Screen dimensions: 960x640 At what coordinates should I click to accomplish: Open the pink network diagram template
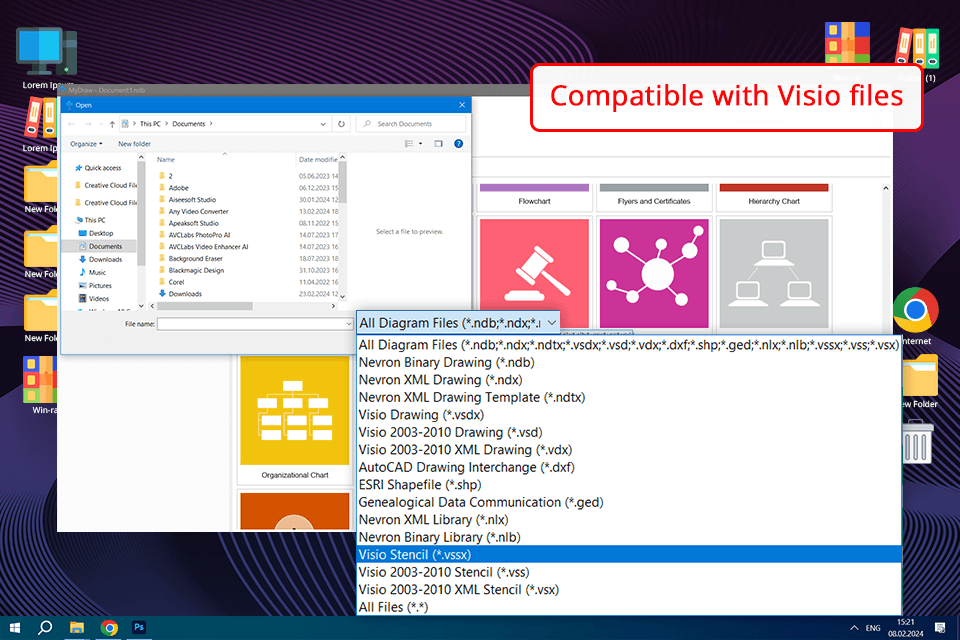654,273
